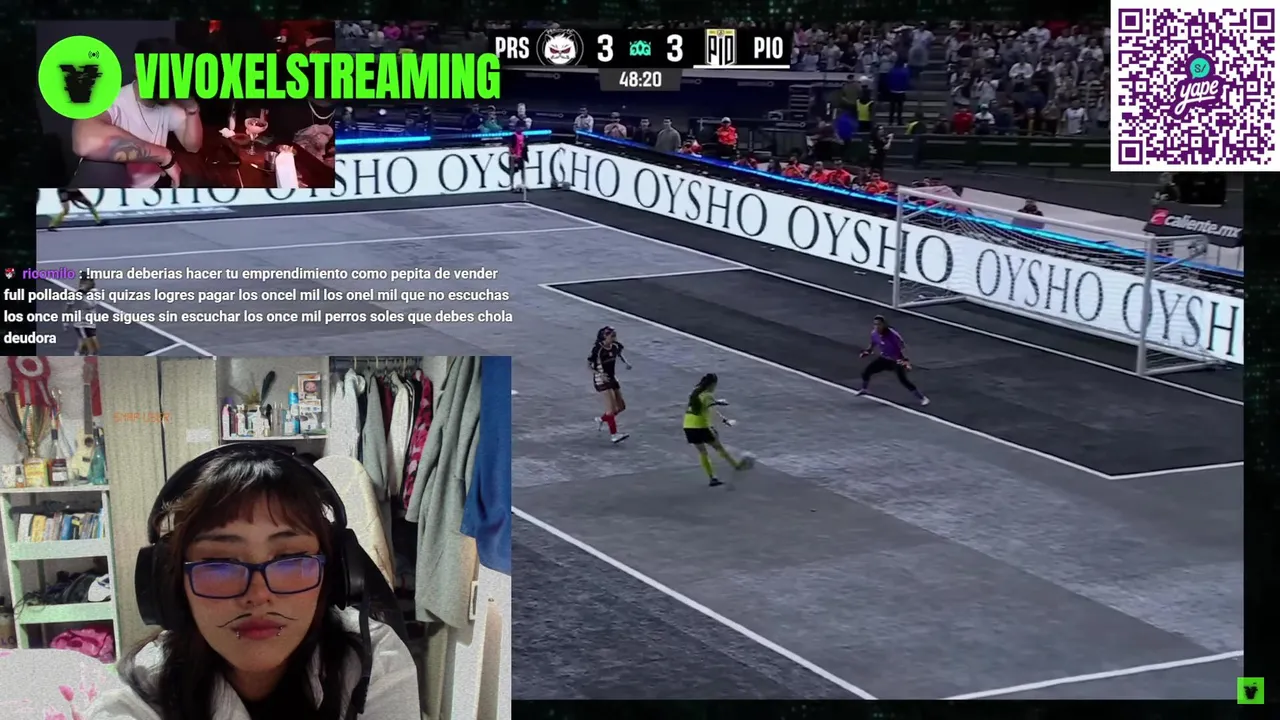Click the Yape QR code
Screen dimensions: 1280x720
pyautogui.click(x=1195, y=86)
